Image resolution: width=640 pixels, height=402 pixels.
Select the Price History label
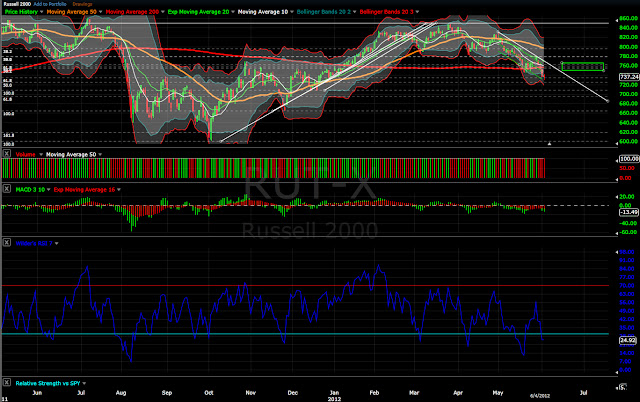click(x=21, y=12)
